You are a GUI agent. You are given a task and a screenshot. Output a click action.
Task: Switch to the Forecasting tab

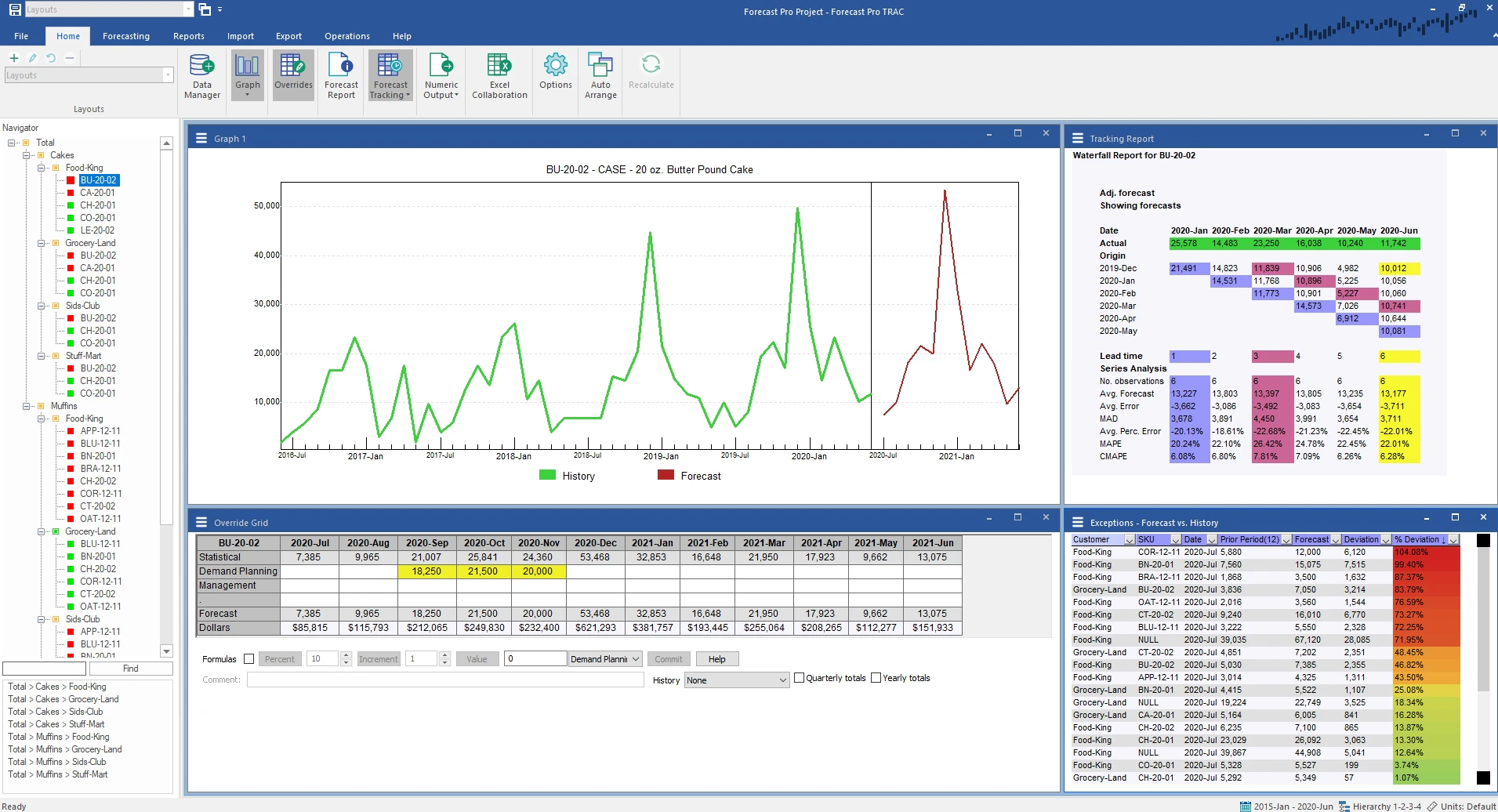[125, 36]
